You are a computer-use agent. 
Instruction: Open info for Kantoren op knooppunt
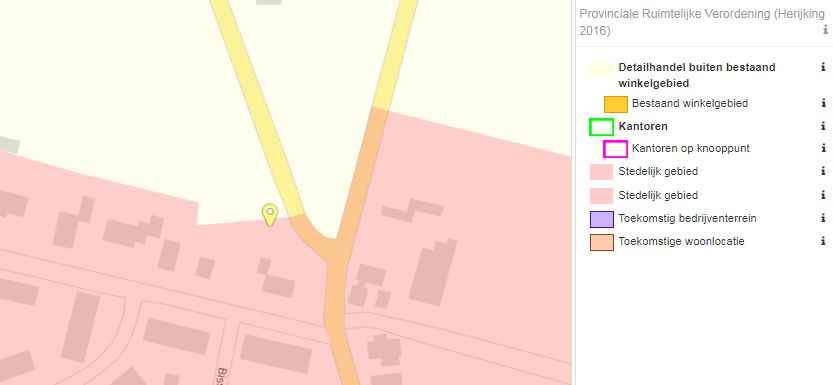(823, 148)
